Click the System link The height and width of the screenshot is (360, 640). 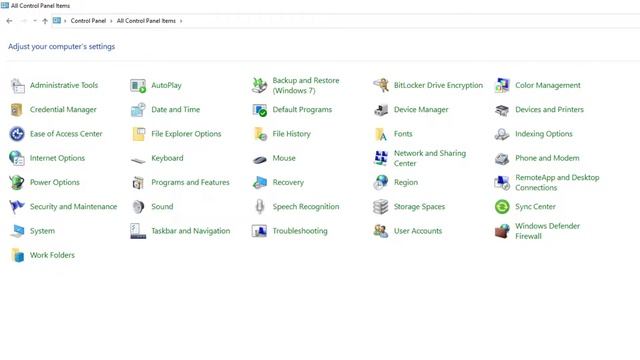click(42, 231)
